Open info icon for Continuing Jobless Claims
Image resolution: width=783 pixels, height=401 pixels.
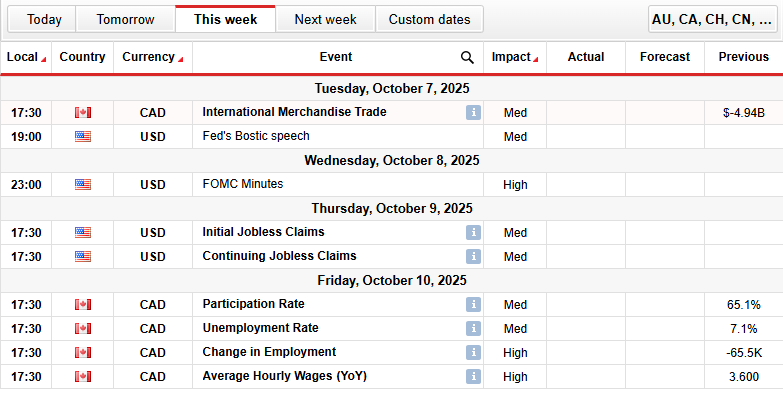[473, 257]
